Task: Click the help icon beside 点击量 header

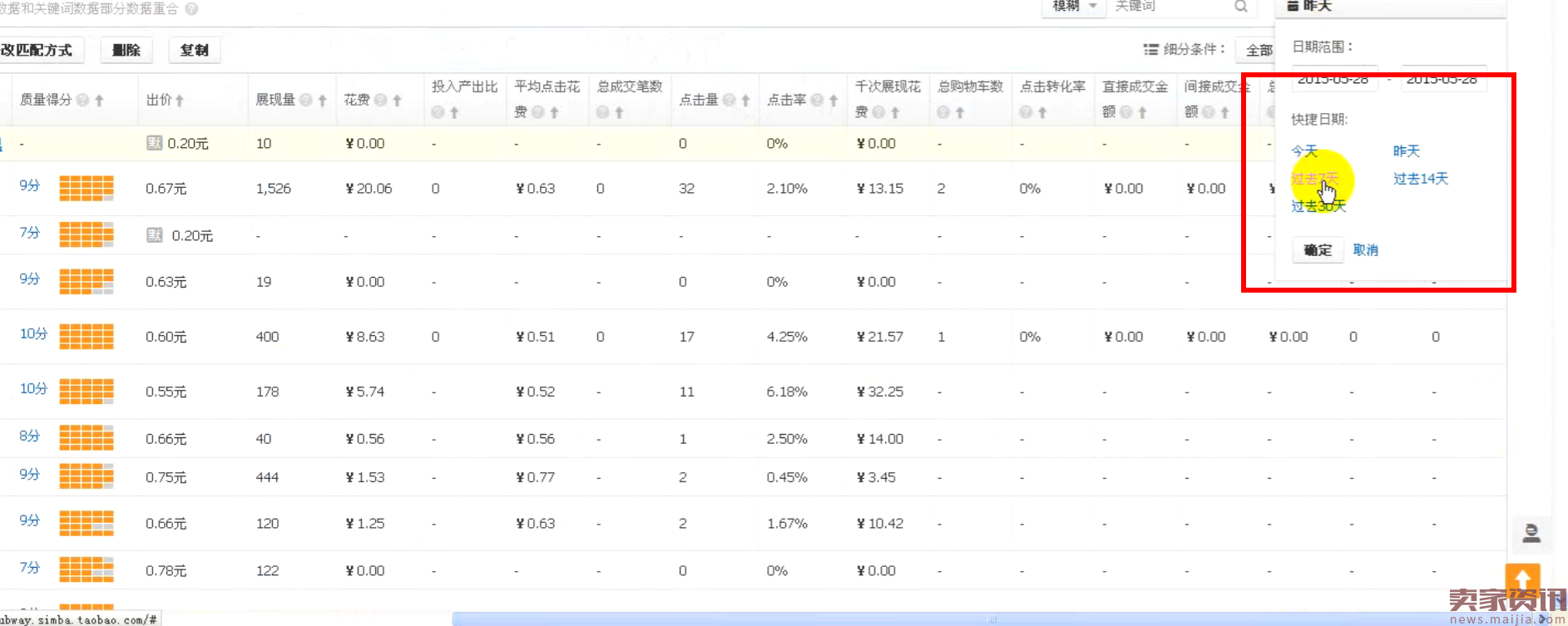Action: point(730,100)
